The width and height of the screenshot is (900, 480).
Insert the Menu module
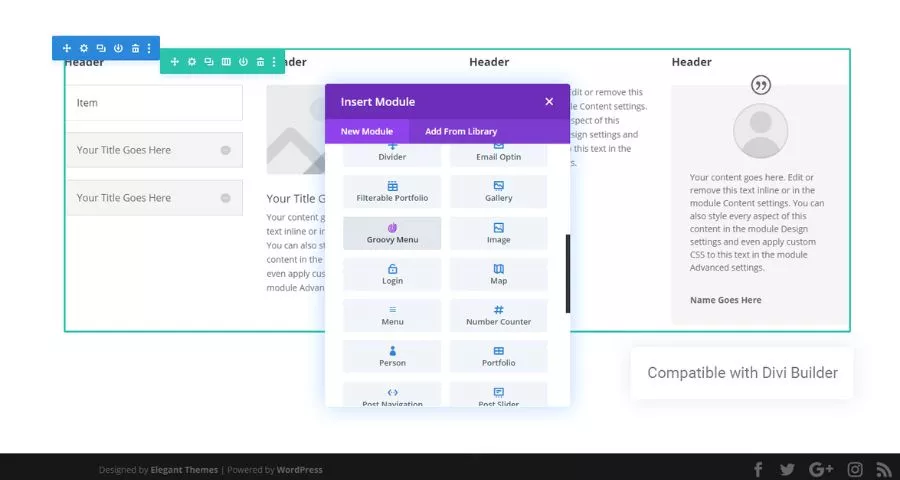pyautogui.click(x=393, y=315)
